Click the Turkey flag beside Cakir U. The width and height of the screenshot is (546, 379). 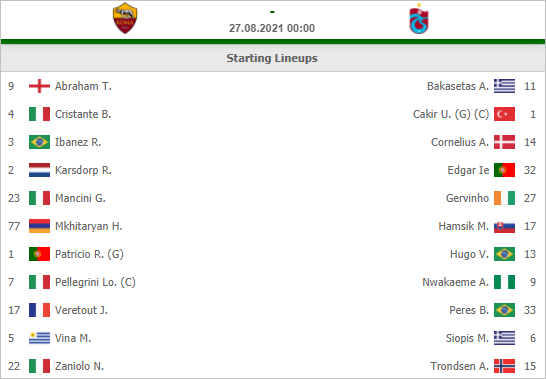click(504, 114)
